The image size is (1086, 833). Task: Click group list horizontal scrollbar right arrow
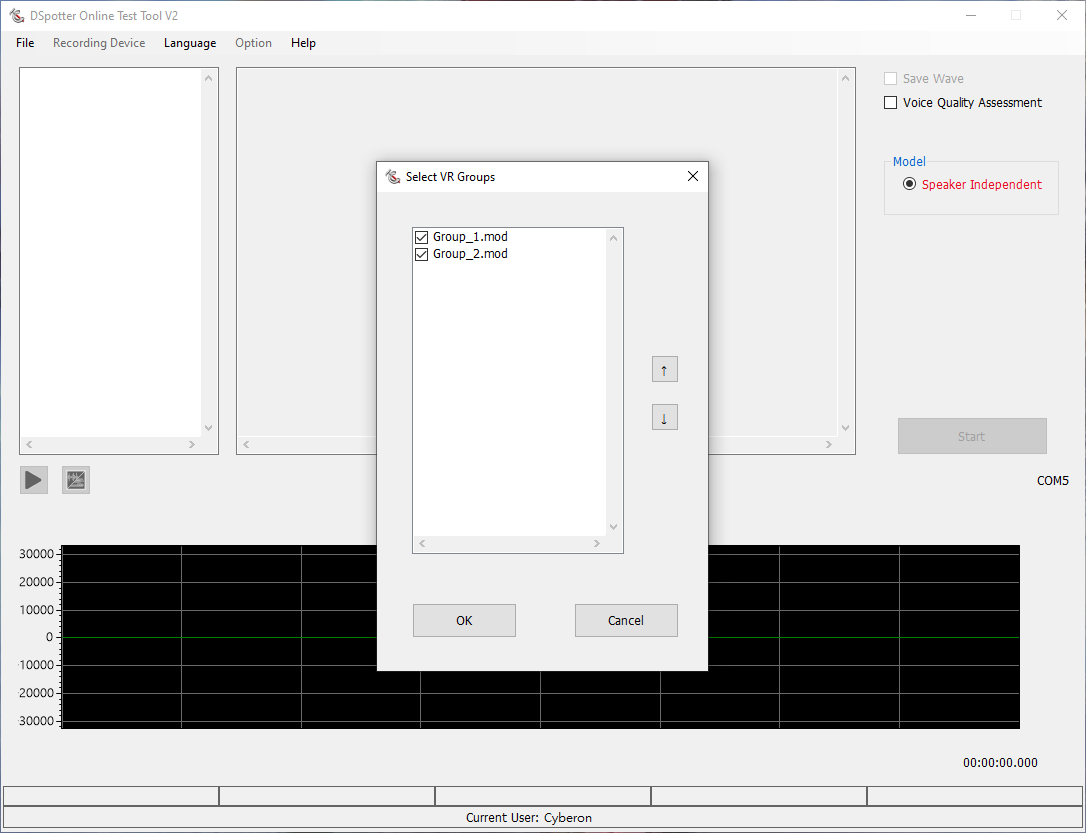pyautogui.click(x=597, y=544)
